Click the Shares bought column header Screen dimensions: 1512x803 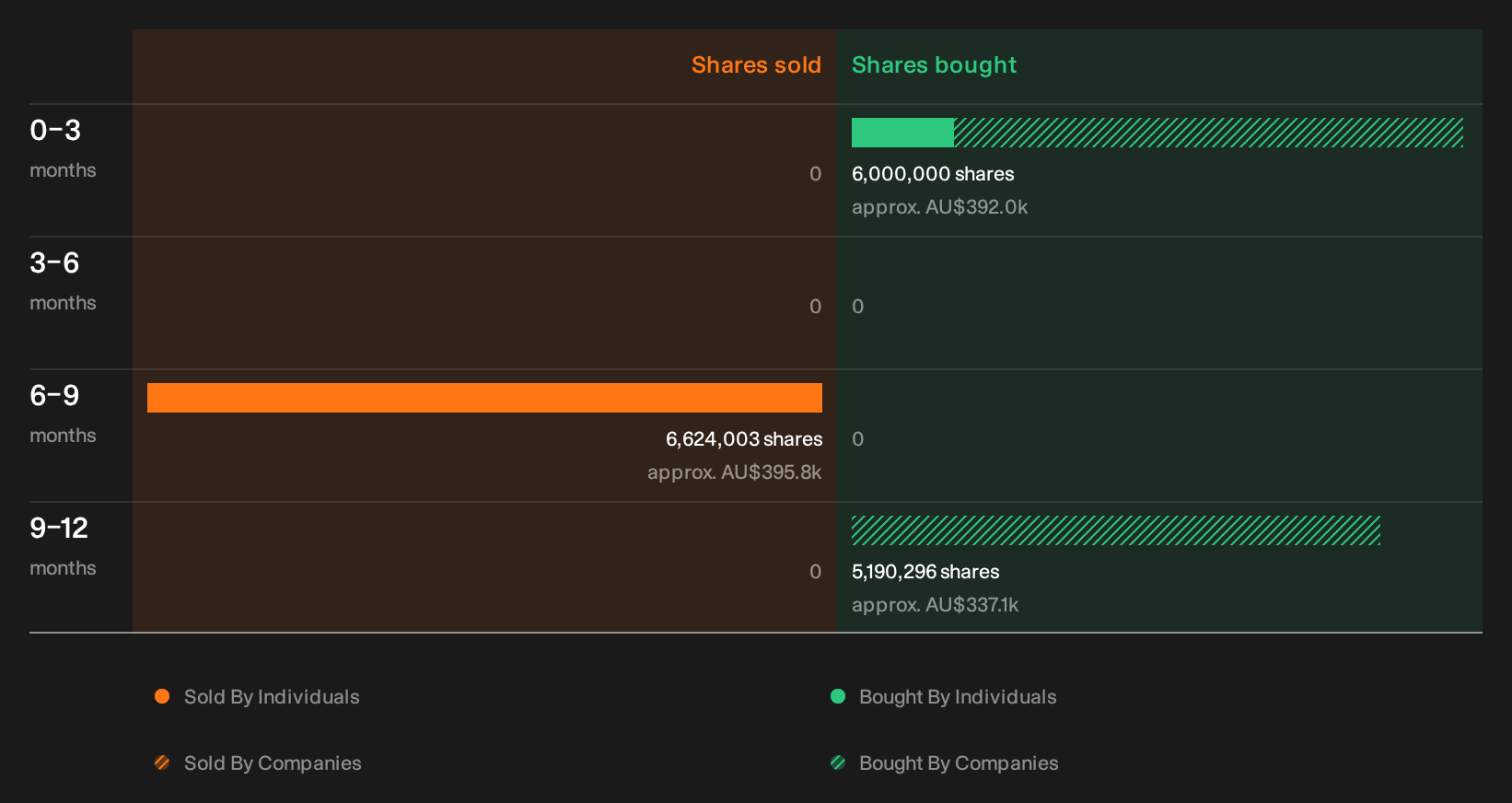click(934, 65)
